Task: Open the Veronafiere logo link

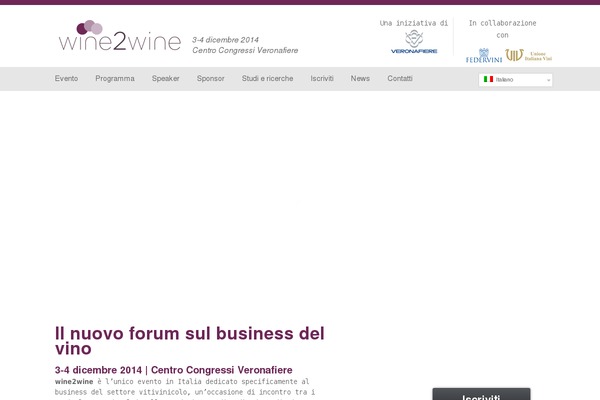Action: [414, 42]
